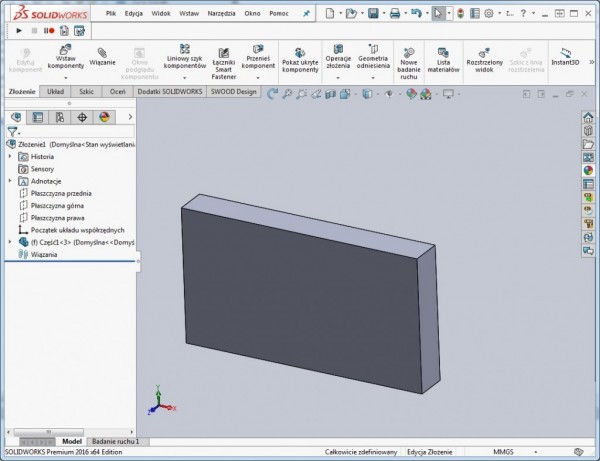Open the Narzędzia menu
Viewport: 600px width, 461px height.
pyautogui.click(x=221, y=13)
